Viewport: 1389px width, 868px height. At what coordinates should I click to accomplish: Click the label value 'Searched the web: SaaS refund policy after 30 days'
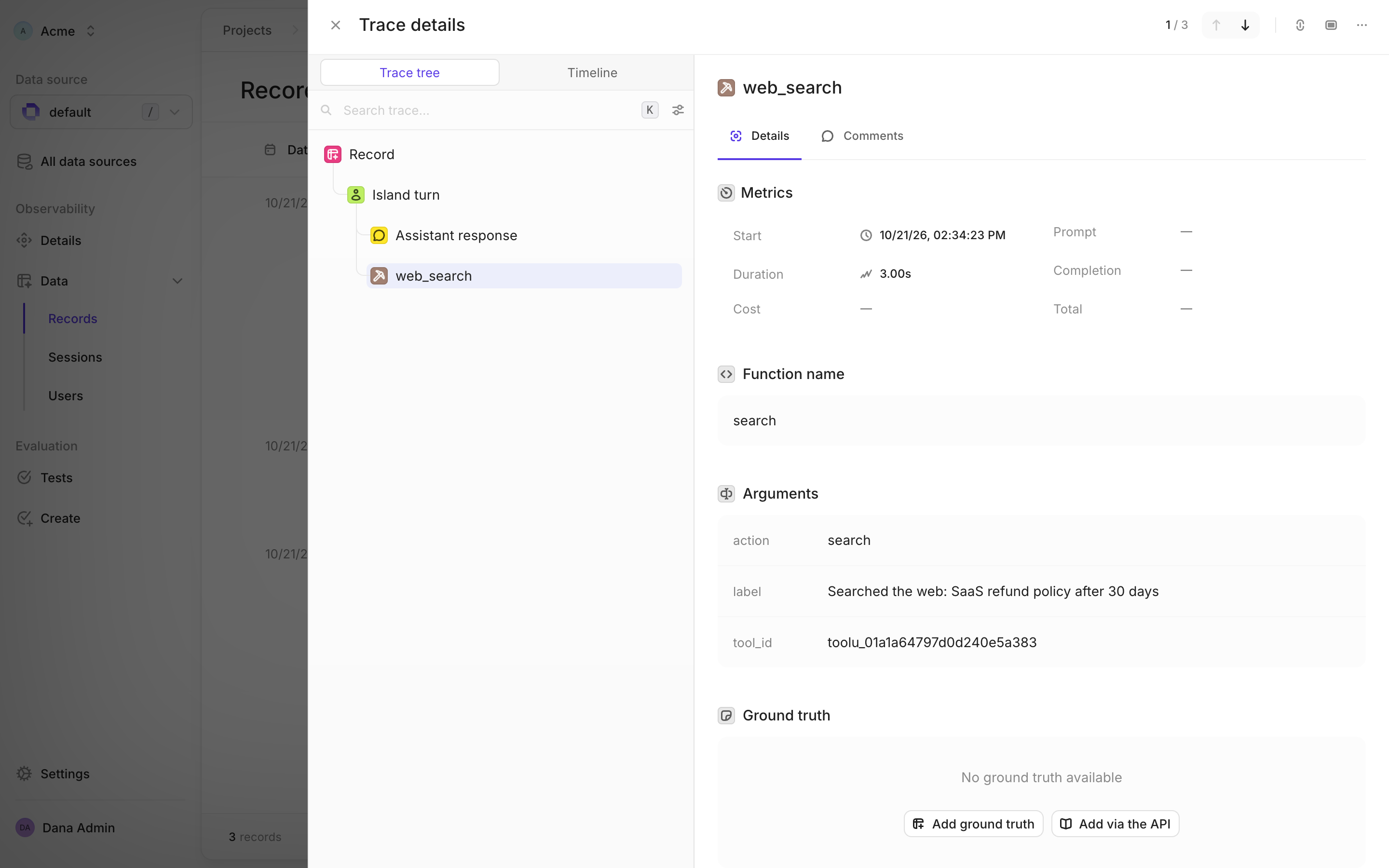[993, 591]
